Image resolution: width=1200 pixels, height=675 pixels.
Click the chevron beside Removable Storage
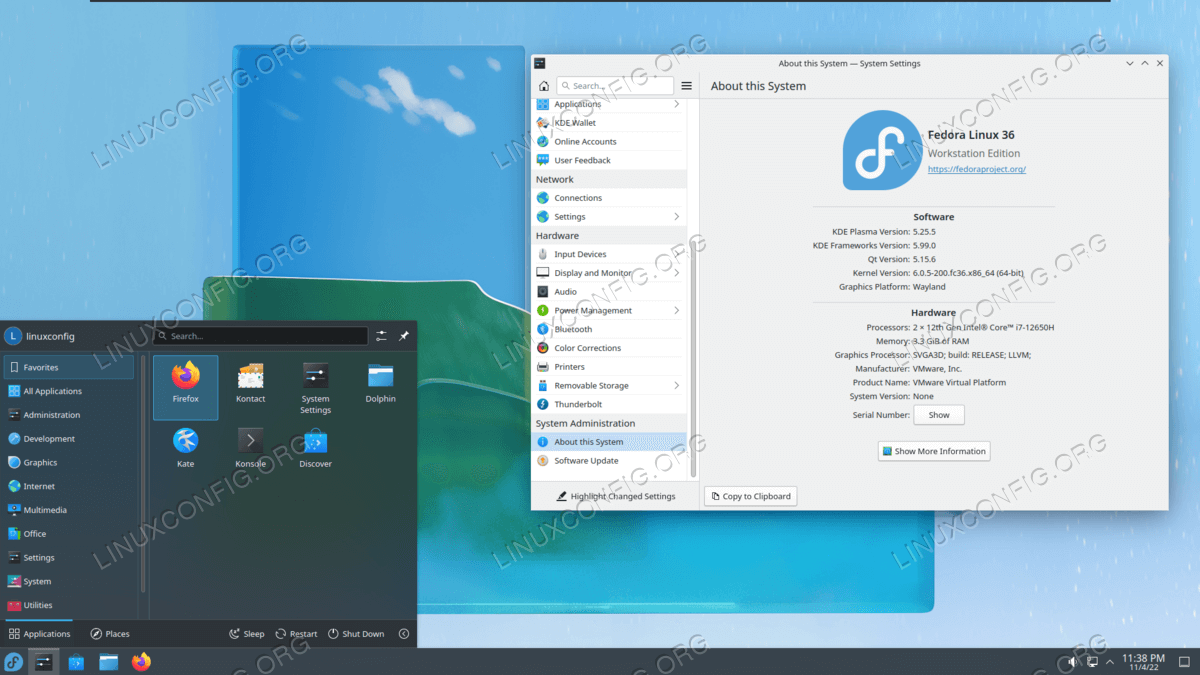tap(676, 386)
